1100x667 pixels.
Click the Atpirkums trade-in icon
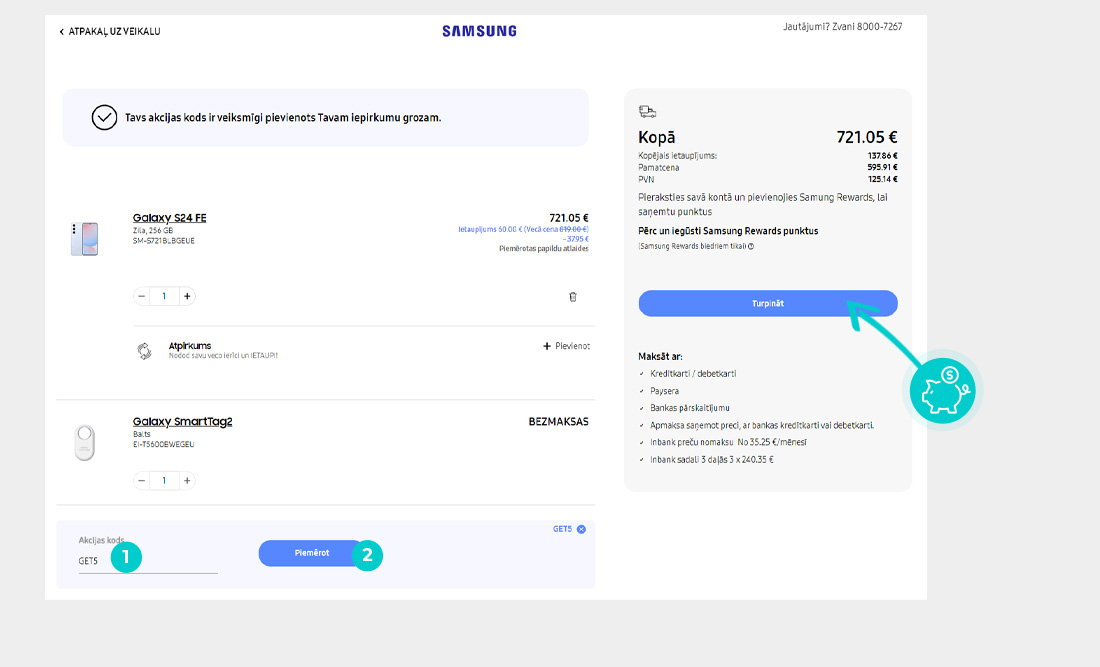point(144,351)
